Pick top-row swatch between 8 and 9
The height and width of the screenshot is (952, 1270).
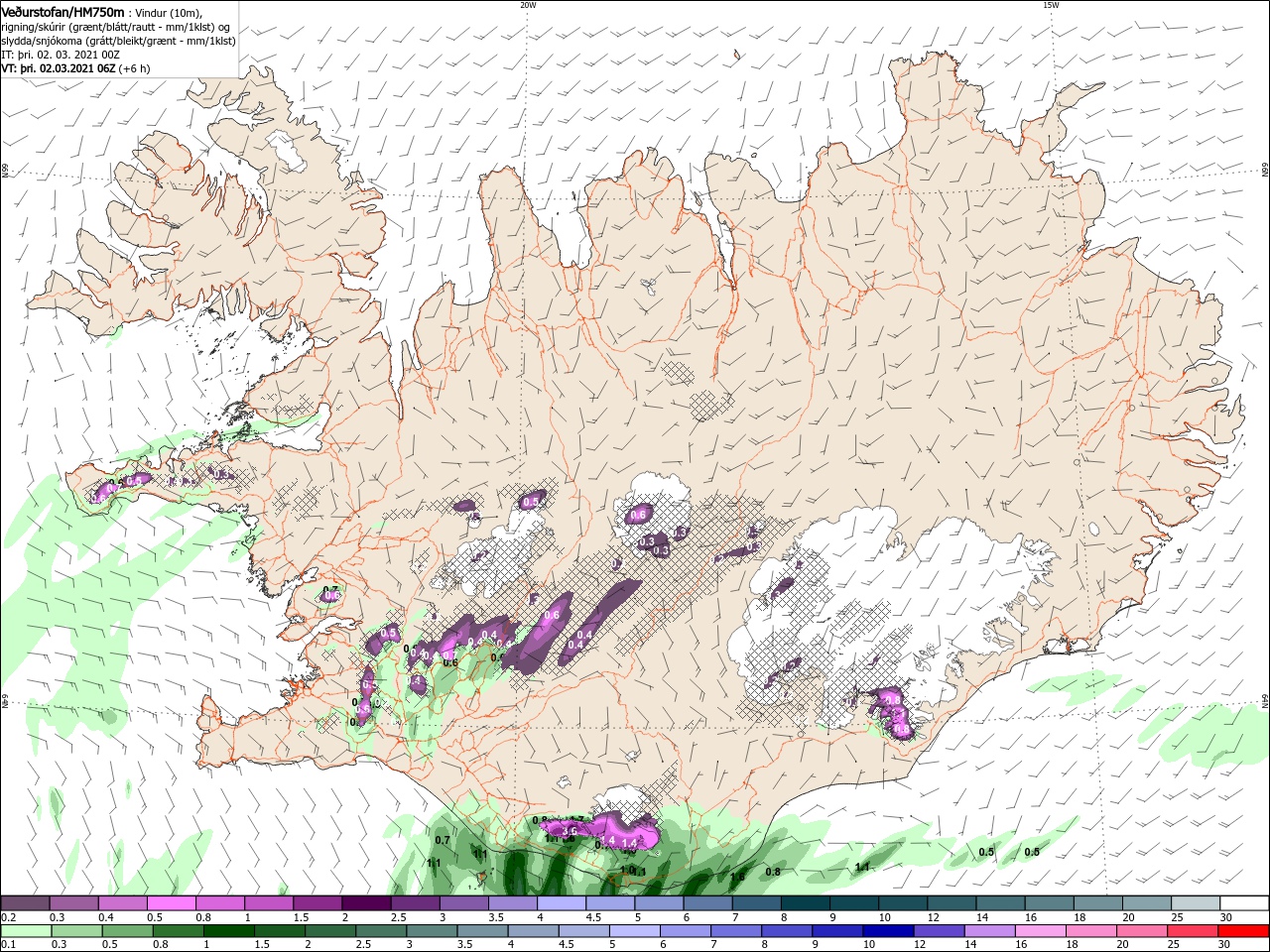[806, 902]
